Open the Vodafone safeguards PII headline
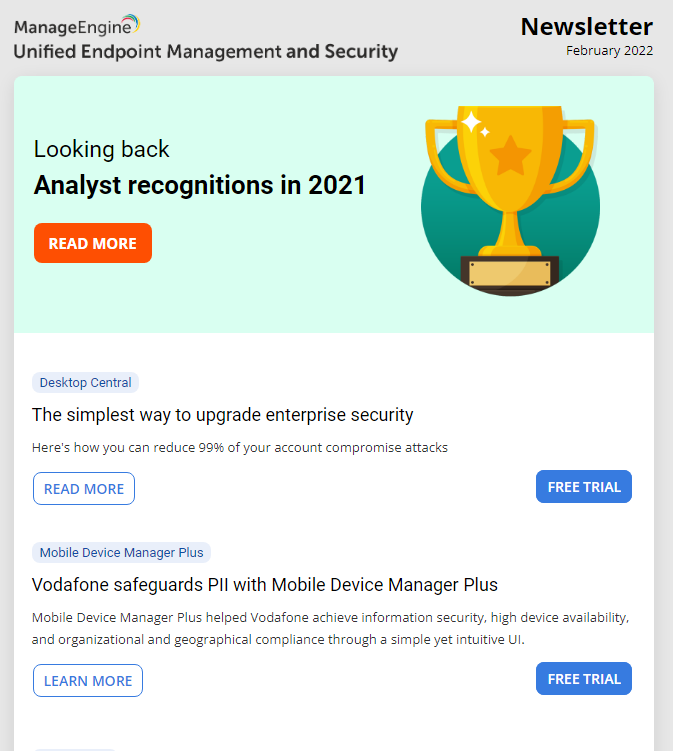 [x=265, y=585]
